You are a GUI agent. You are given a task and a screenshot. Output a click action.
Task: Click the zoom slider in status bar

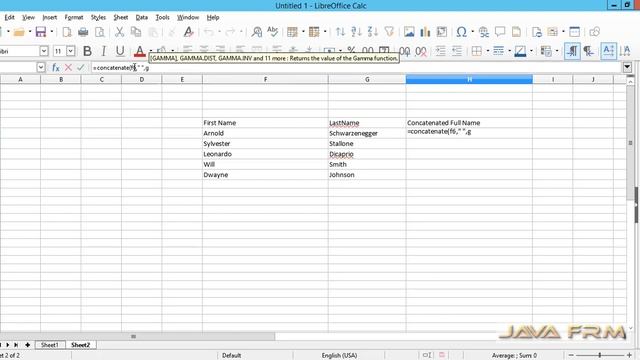pos(600,356)
